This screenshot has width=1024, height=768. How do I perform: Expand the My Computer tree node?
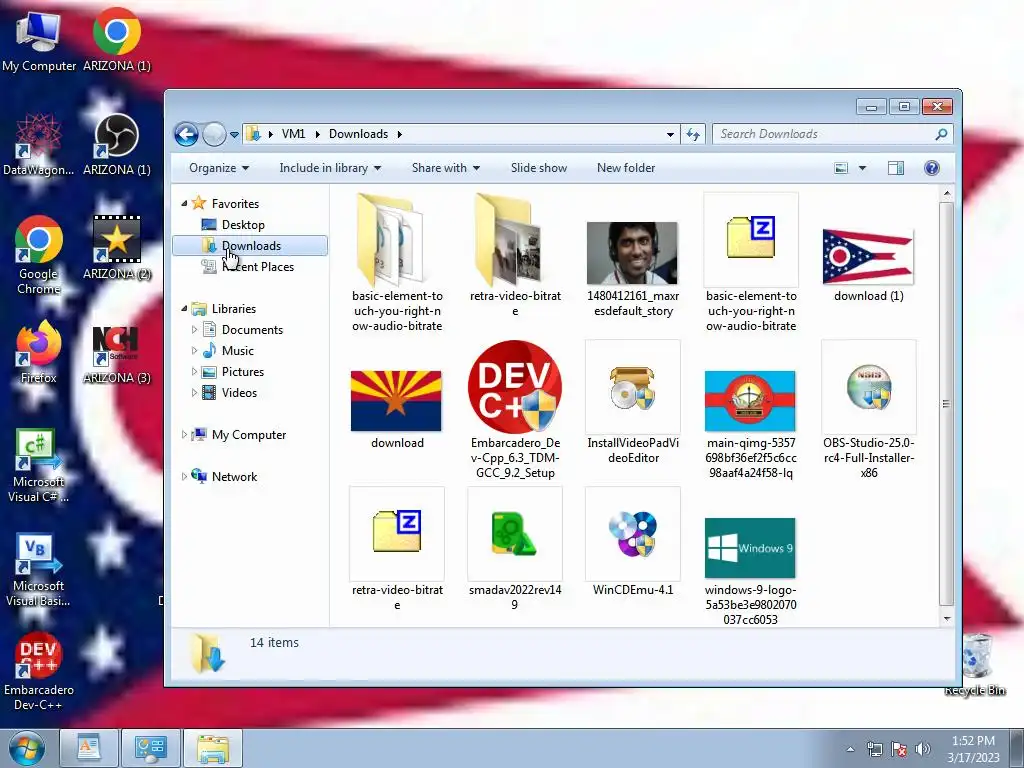tap(184, 434)
